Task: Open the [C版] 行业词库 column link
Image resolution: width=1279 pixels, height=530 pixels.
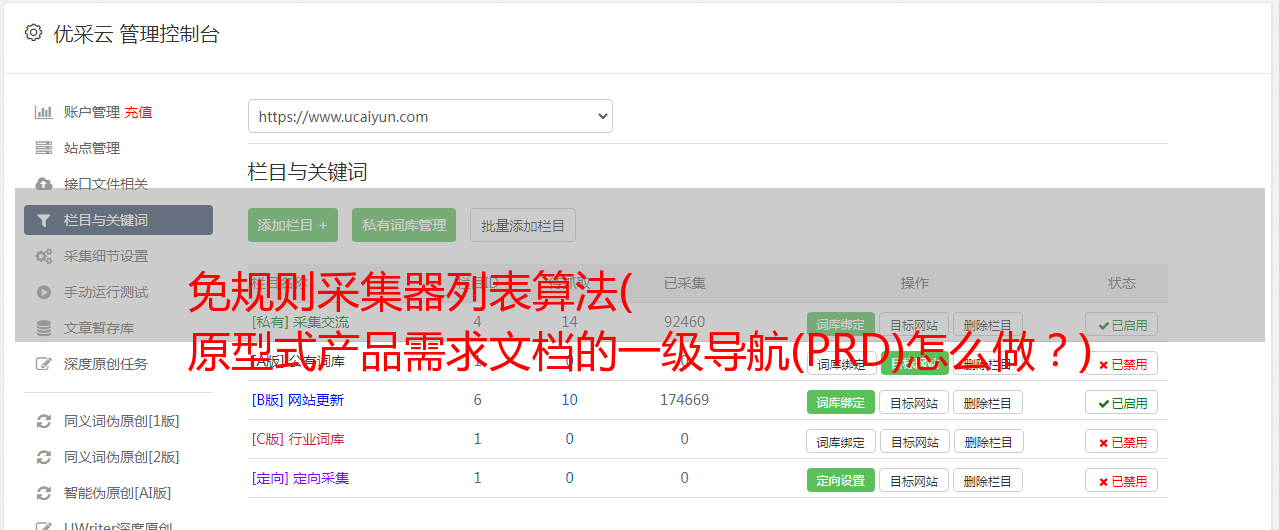Action: click(x=298, y=439)
